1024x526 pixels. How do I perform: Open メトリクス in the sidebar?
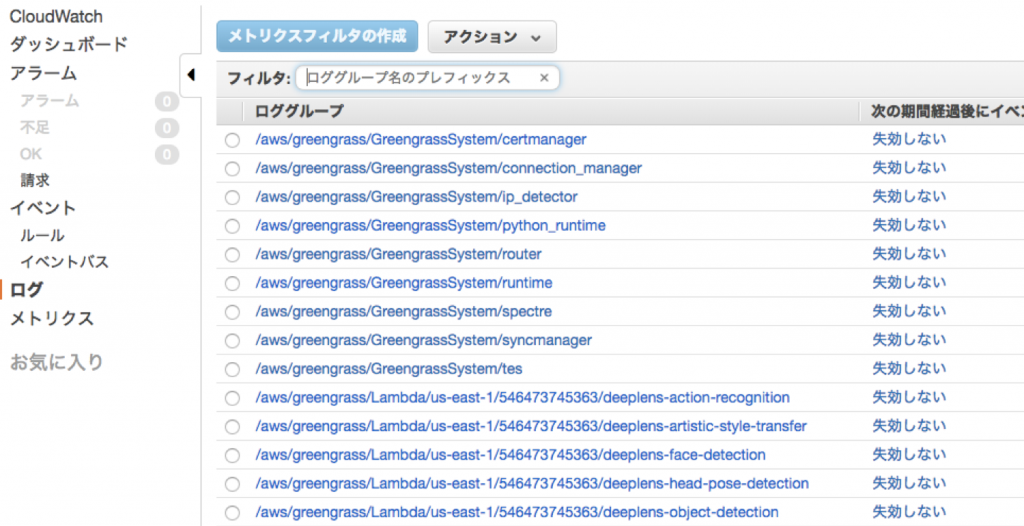[x=52, y=319]
